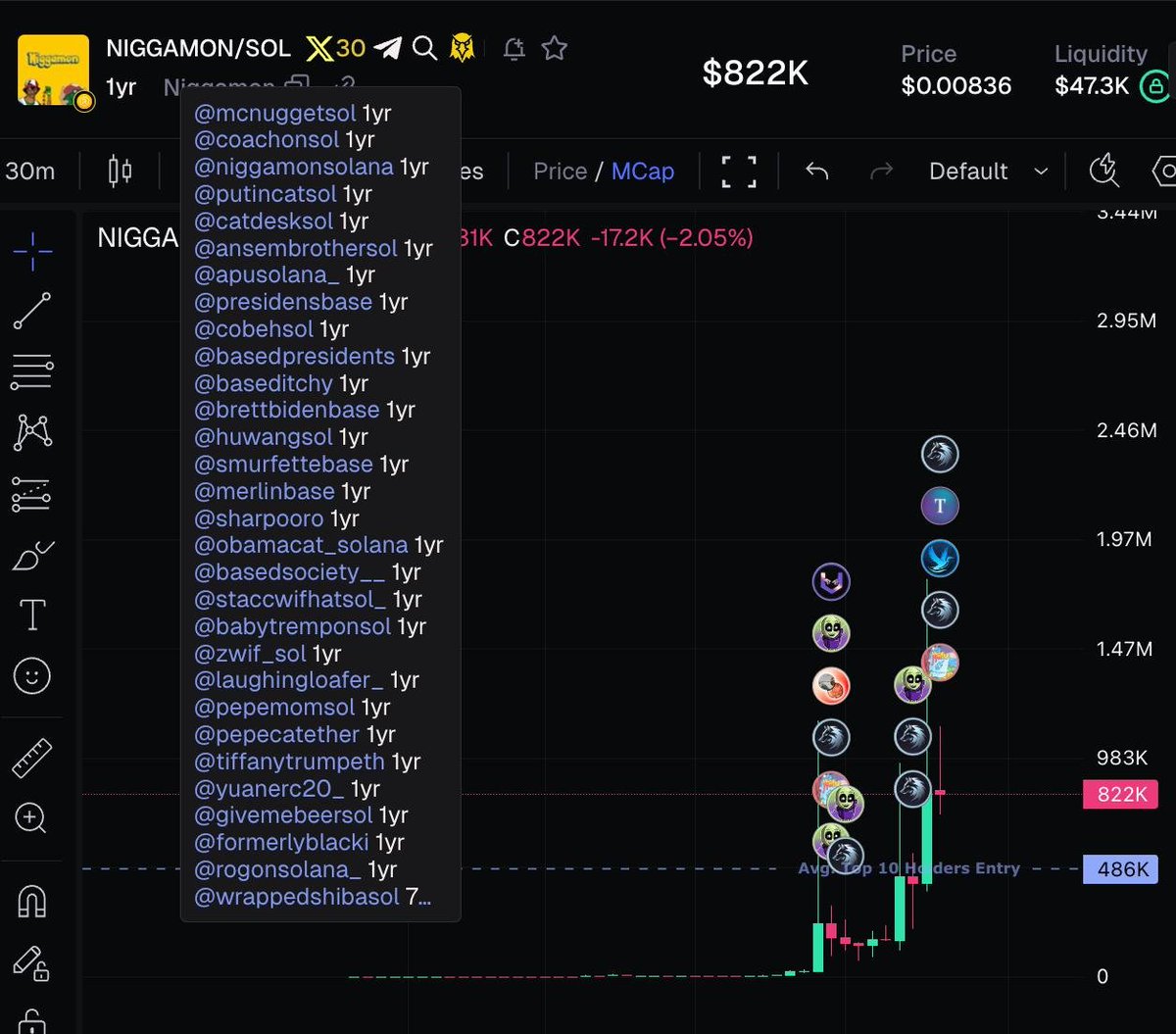Screen dimensions: 1176x1034
Task: Open the owl bubble map icon
Action: coord(465,48)
